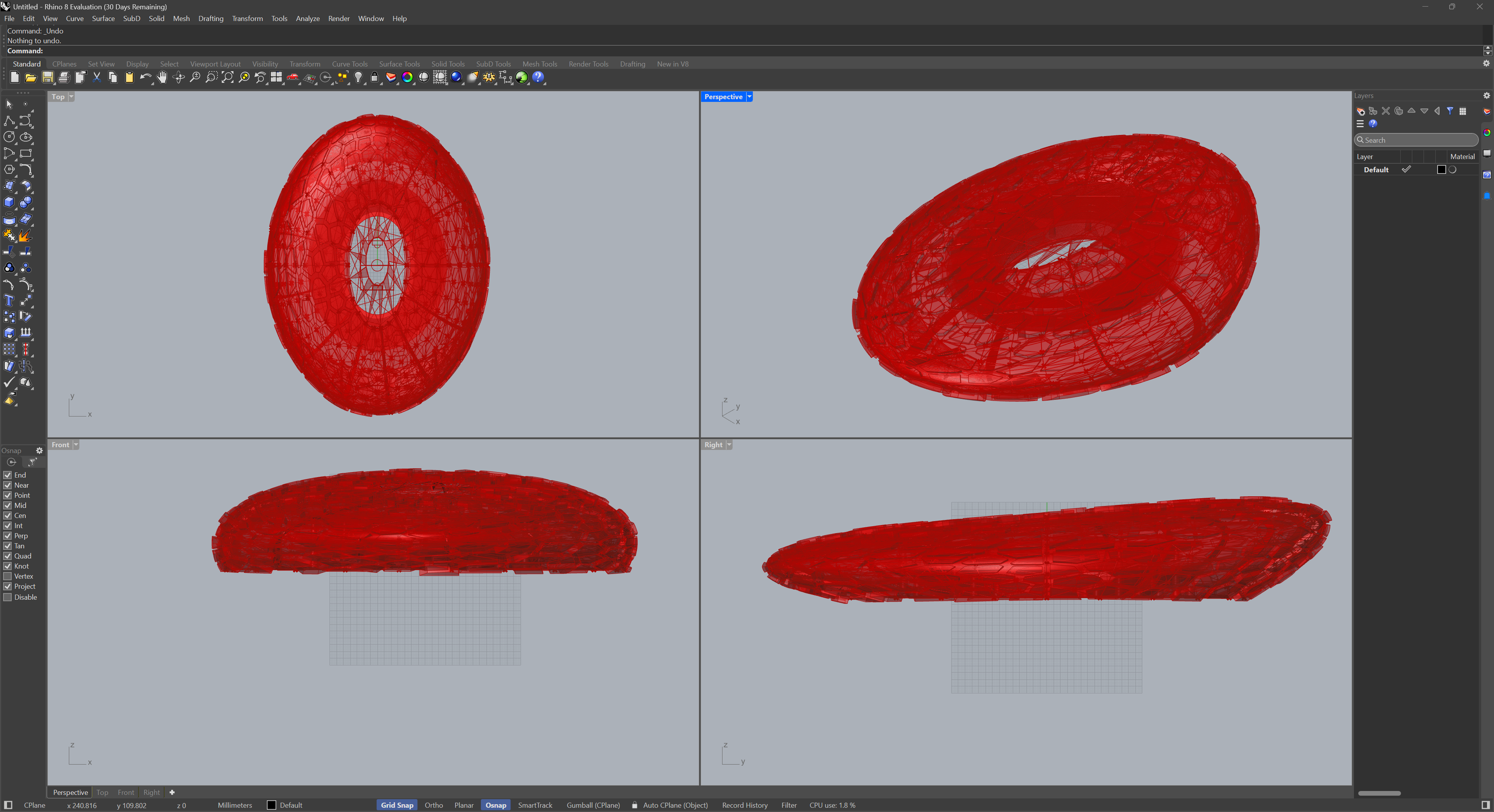
Task: Click the lock objects padlock icon
Action: (x=375, y=78)
